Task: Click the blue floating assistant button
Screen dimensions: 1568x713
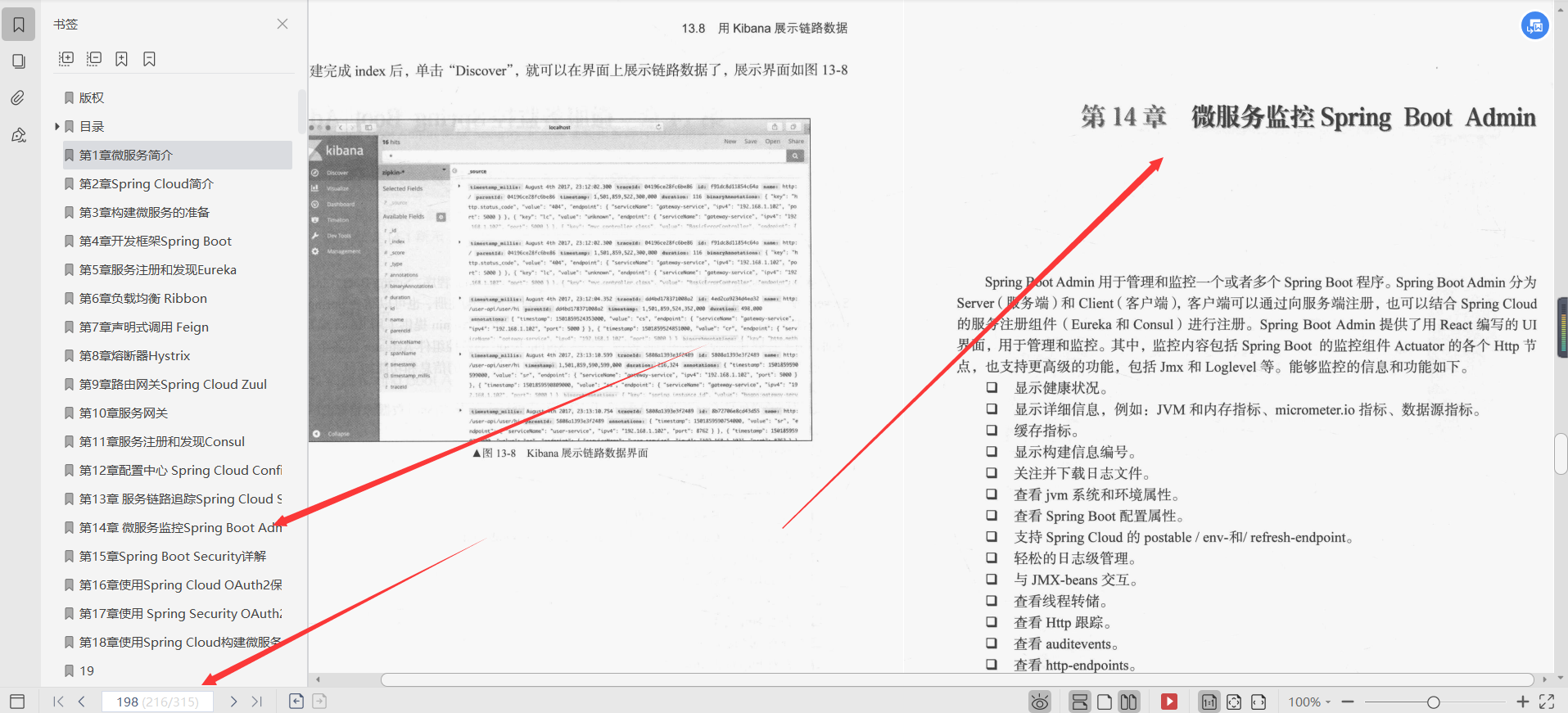Action: (x=1535, y=25)
